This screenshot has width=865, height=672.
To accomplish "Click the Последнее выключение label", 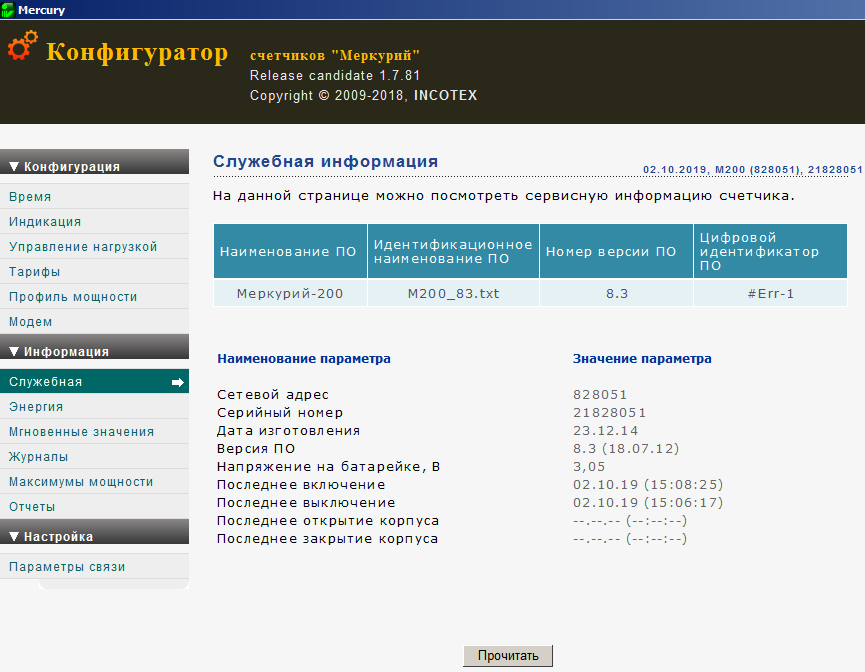I will 306,503.
